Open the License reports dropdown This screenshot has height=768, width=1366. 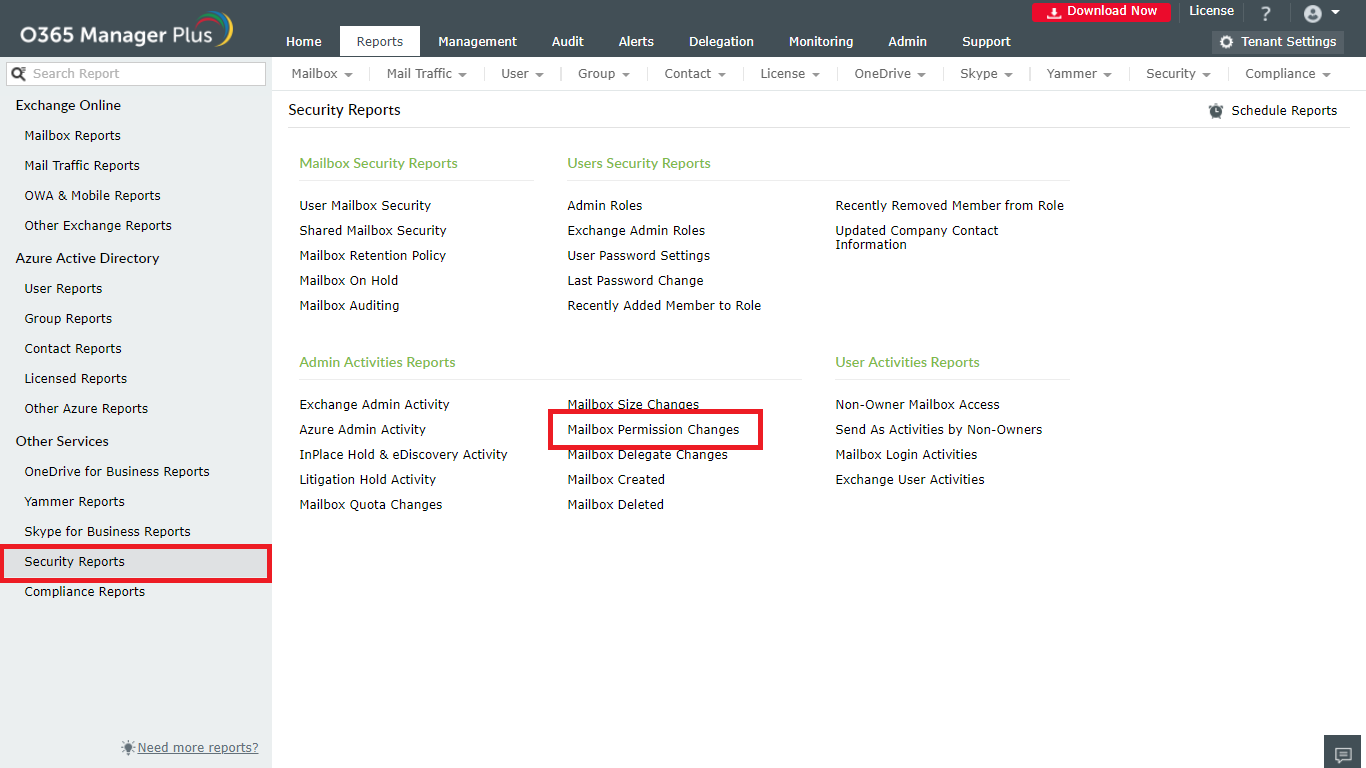pyautogui.click(x=790, y=74)
